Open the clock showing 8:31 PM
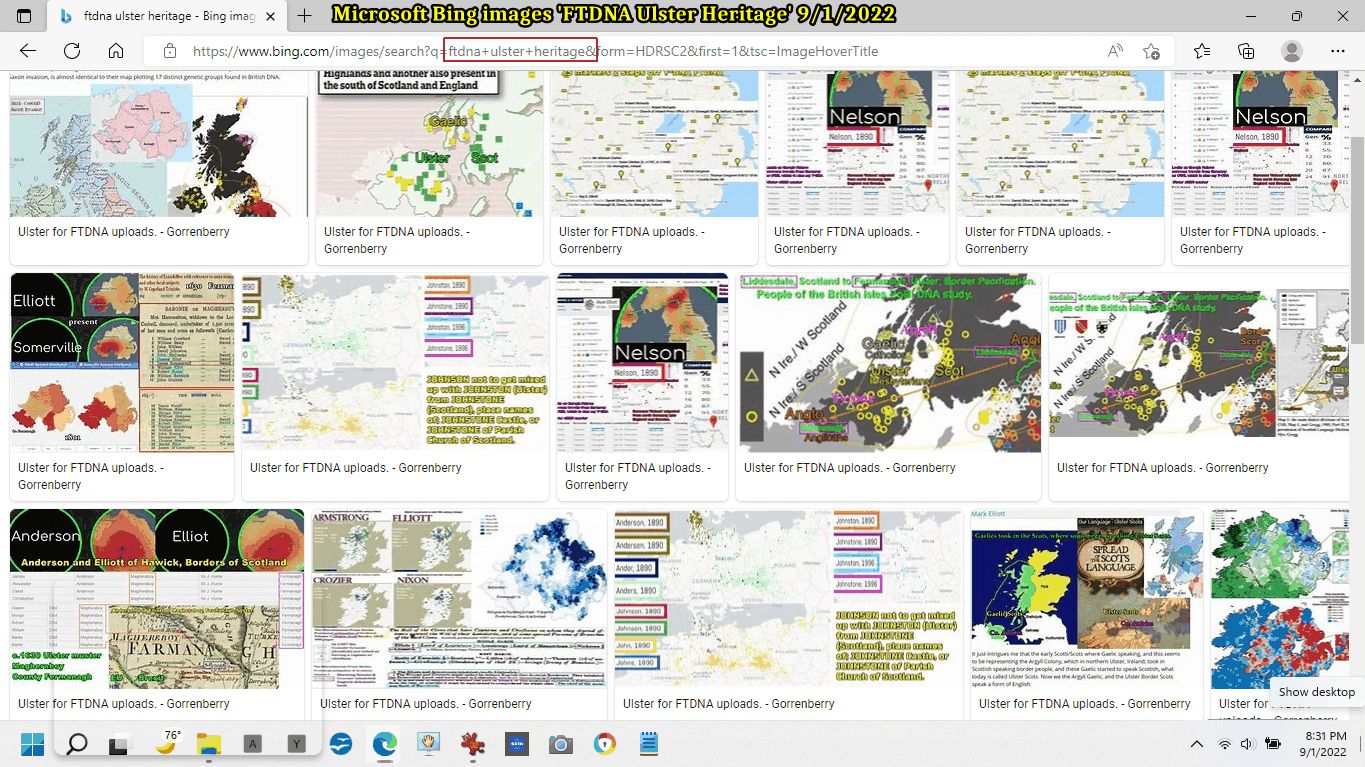The image size is (1365, 767). (1324, 743)
